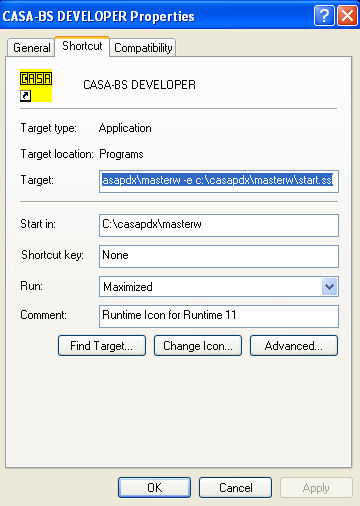Click the title bar help question mark
The width and height of the screenshot is (360, 506).
(324, 15)
